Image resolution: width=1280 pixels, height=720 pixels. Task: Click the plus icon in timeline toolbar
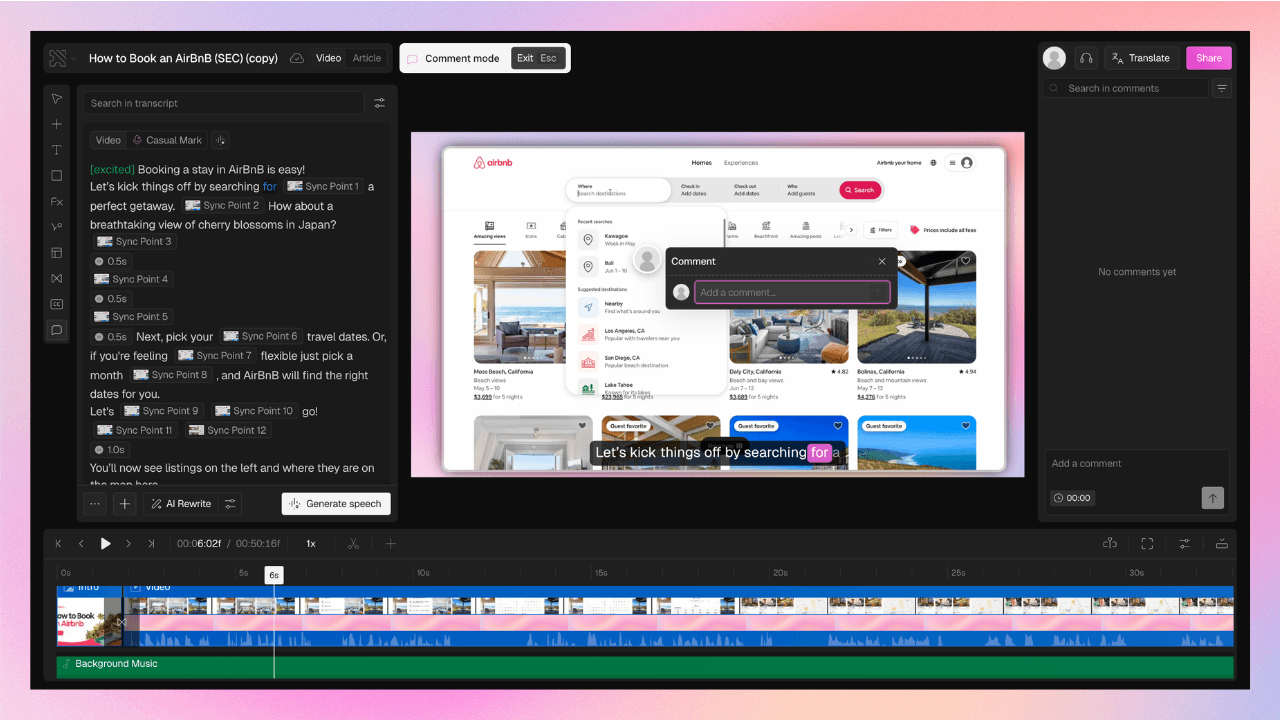(391, 544)
